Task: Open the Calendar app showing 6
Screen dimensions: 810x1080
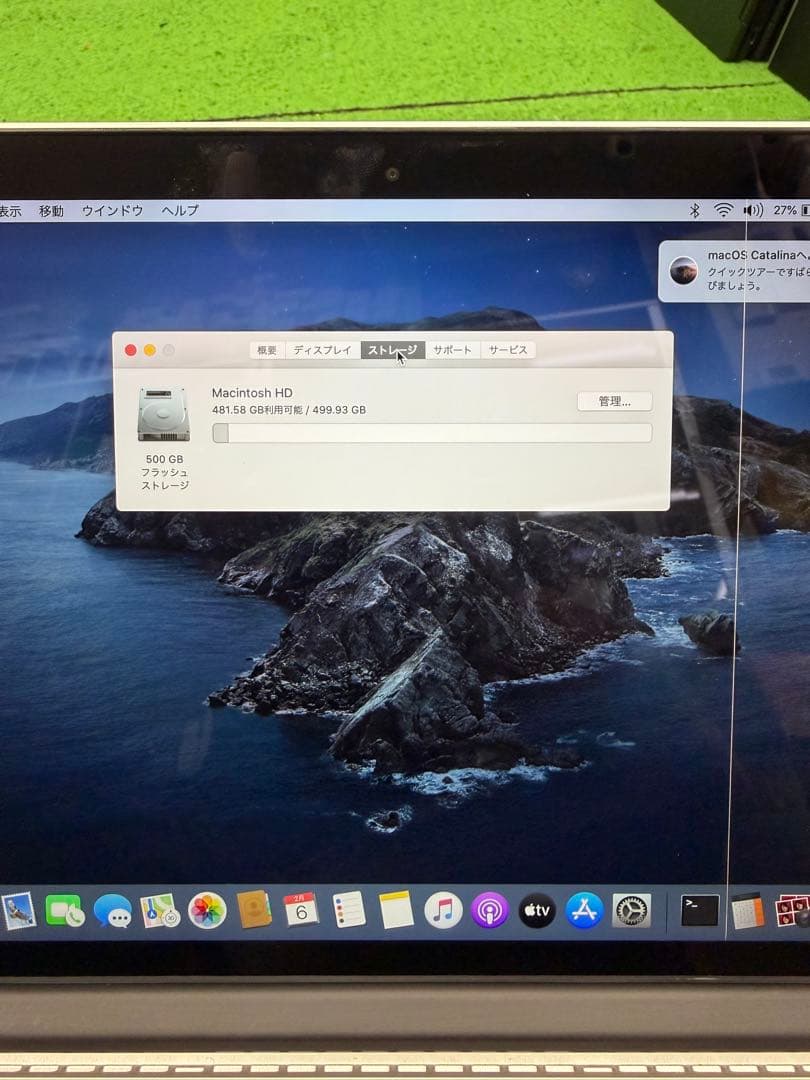Action: (301, 910)
